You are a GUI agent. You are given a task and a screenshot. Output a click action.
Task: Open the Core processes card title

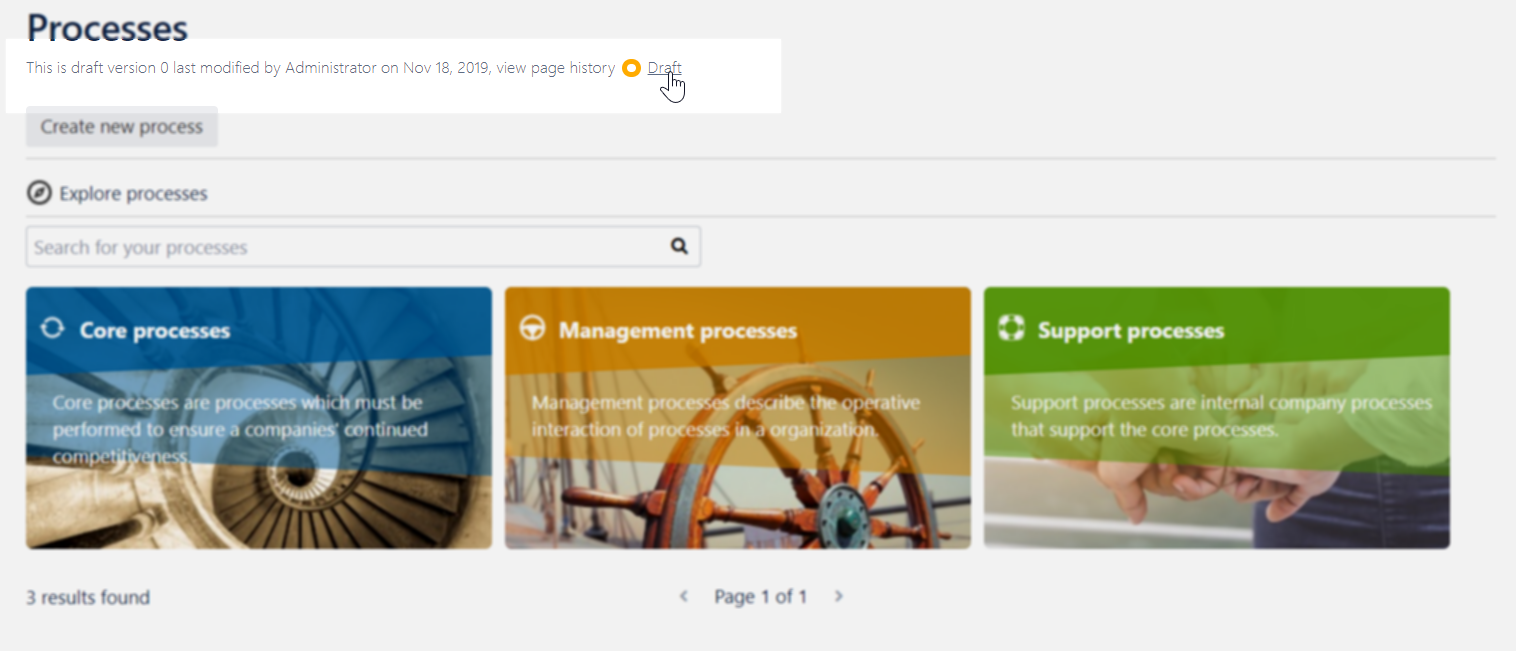155,331
